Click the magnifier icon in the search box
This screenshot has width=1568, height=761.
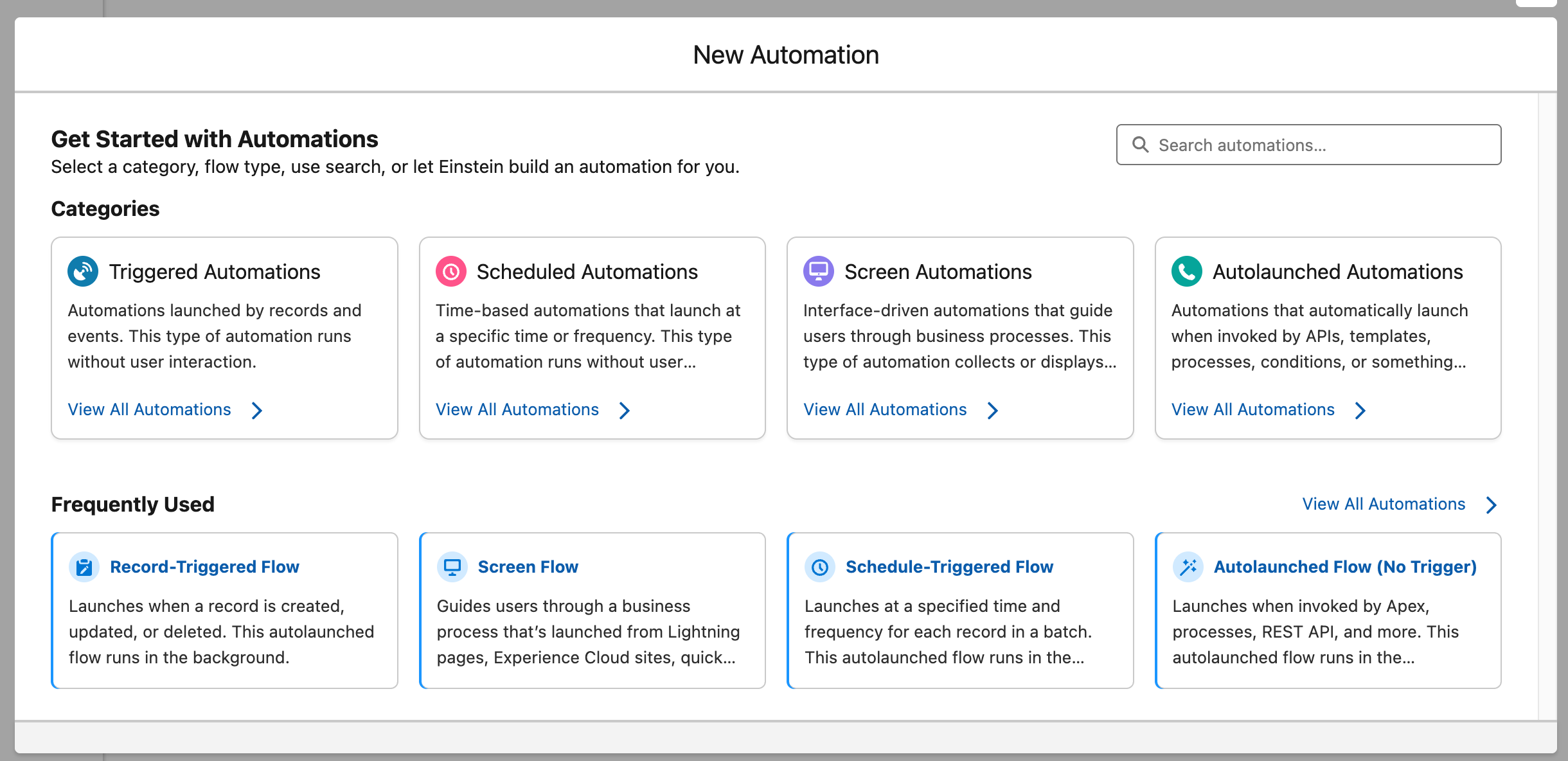click(x=1141, y=145)
